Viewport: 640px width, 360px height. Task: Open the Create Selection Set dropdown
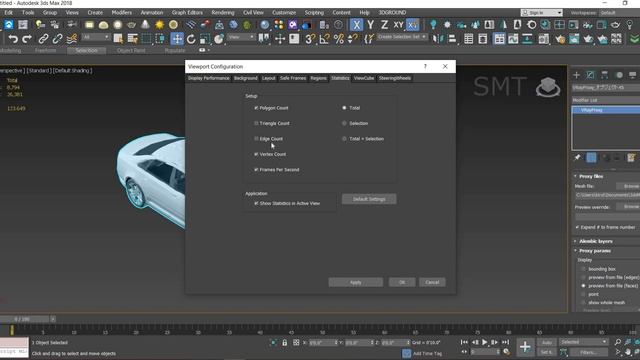coord(402,37)
